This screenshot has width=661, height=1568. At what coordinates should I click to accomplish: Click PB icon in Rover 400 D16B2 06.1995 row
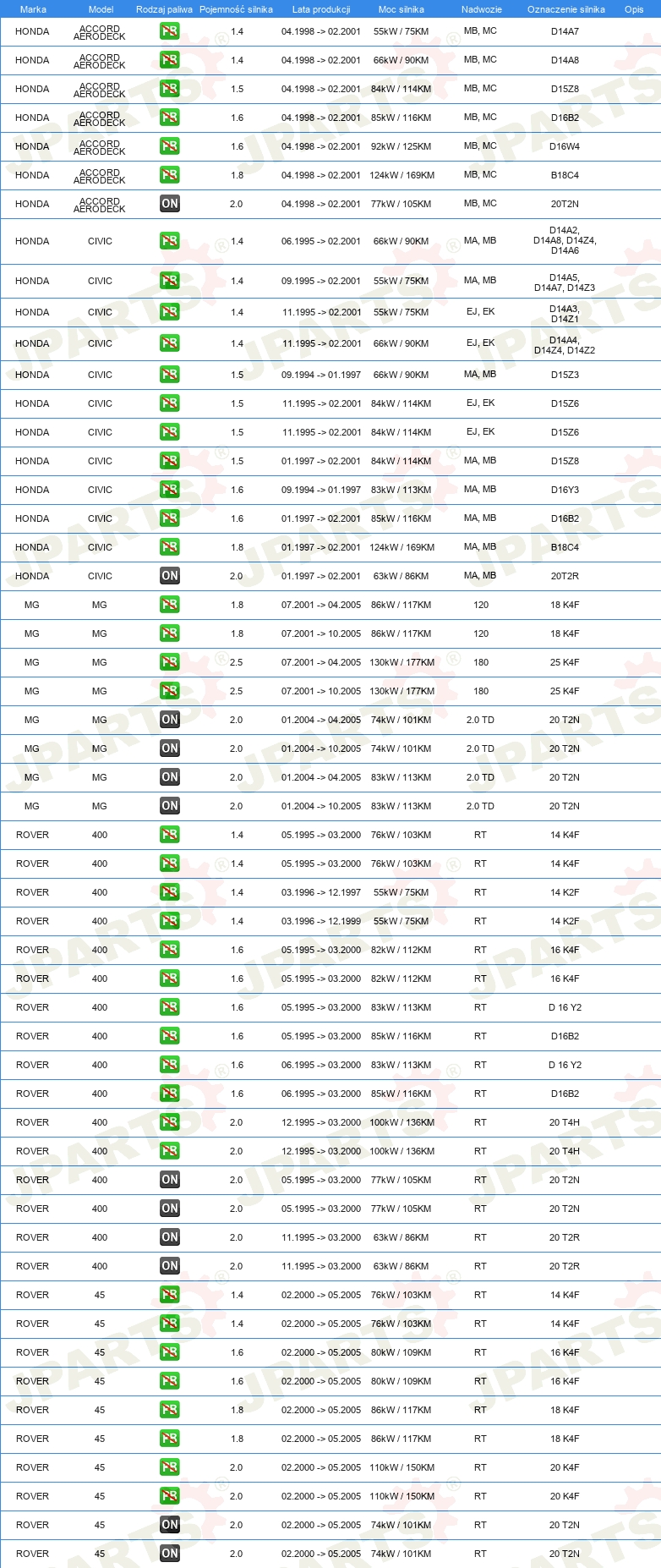click(170, 1094)
